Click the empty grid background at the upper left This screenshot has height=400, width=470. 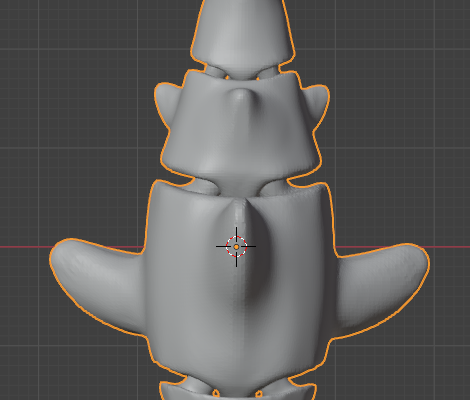pos(83,67)
